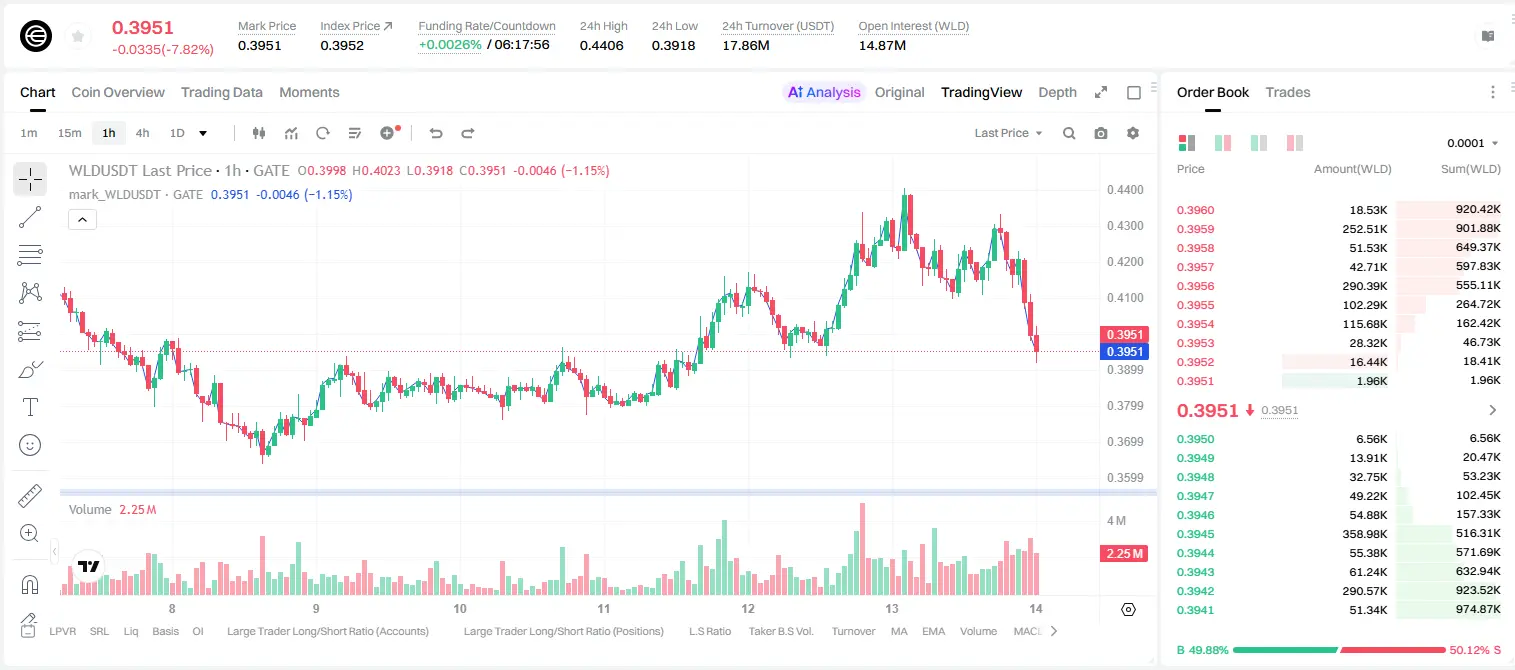This screenshot has width=1515, height=670.
Task: Select the trend line drawing tool
Action: pos(30,217)
